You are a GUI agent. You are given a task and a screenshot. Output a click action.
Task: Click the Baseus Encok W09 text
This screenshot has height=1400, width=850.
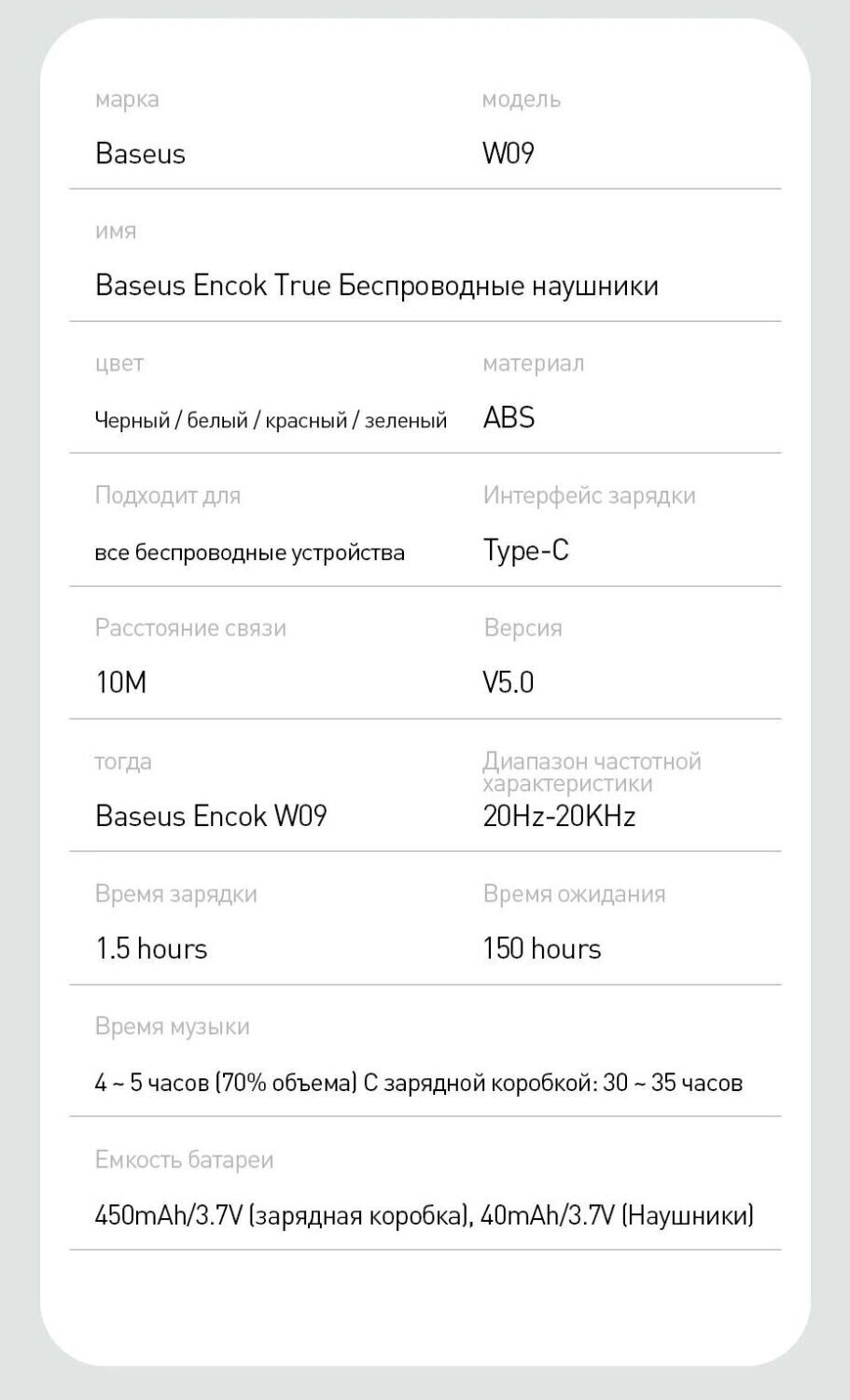coord(211,817)
